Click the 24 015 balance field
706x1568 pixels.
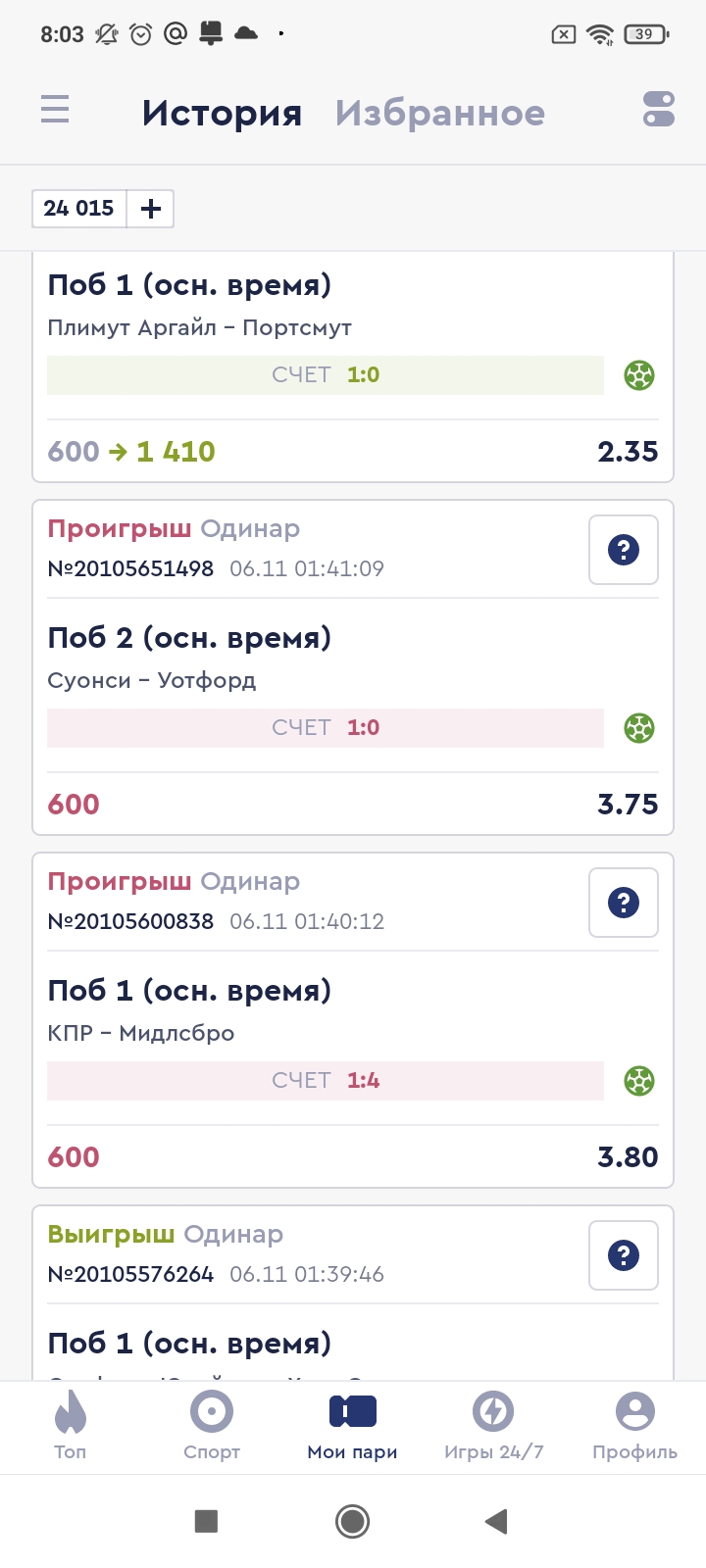tap(79, 209)
